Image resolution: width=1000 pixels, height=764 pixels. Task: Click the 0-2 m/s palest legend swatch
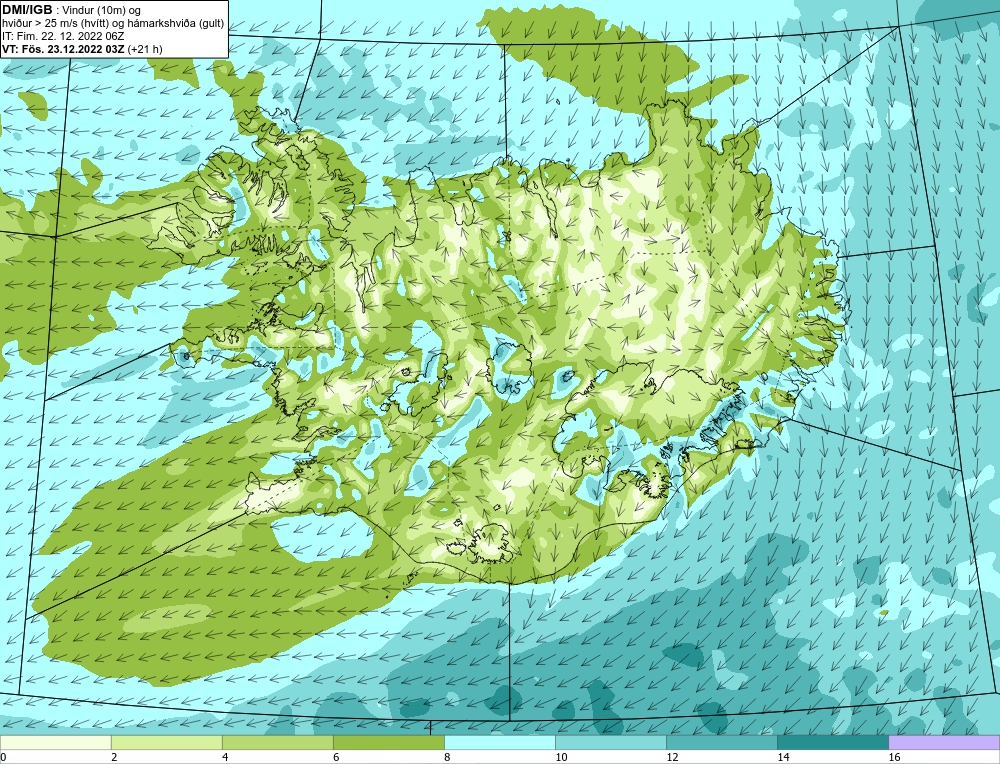pos(55,742)
